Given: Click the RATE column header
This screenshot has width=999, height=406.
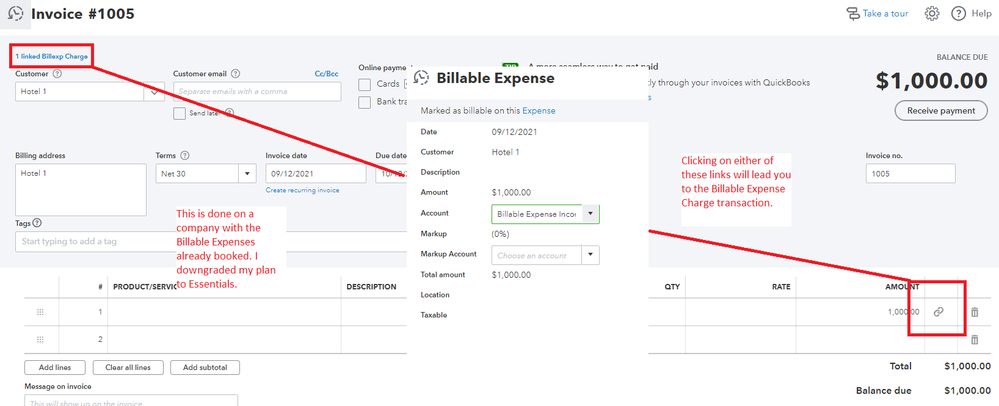Looking at the screenshot, I should tap(780, 287).
